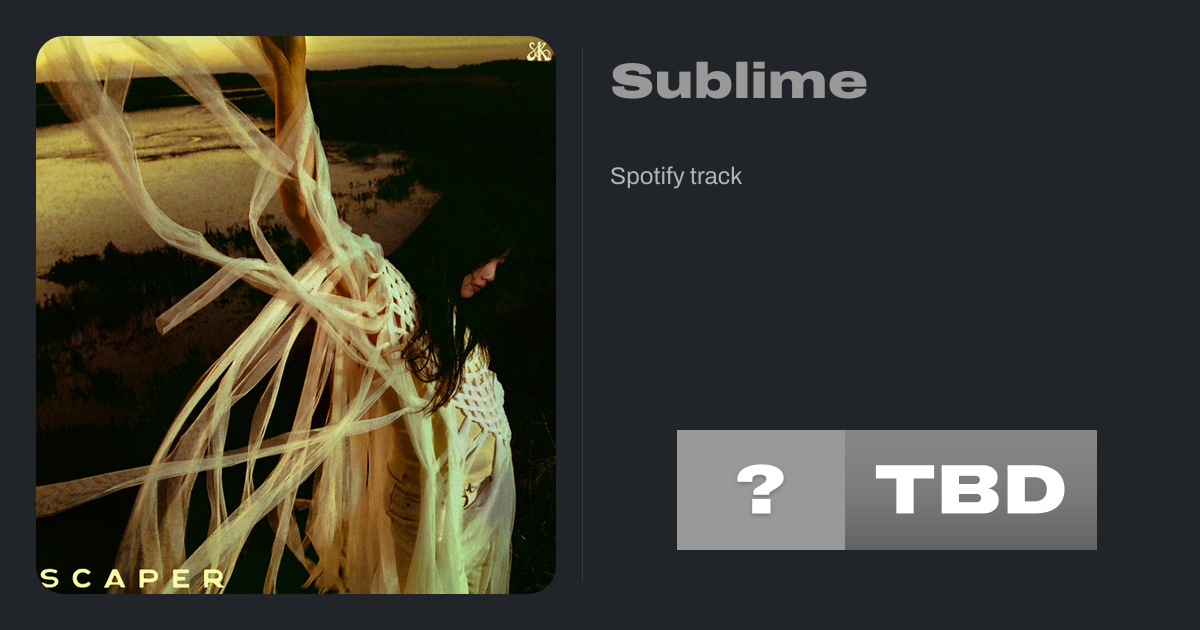
Task: Click the Spotify track label
Action: click(676, 176)
